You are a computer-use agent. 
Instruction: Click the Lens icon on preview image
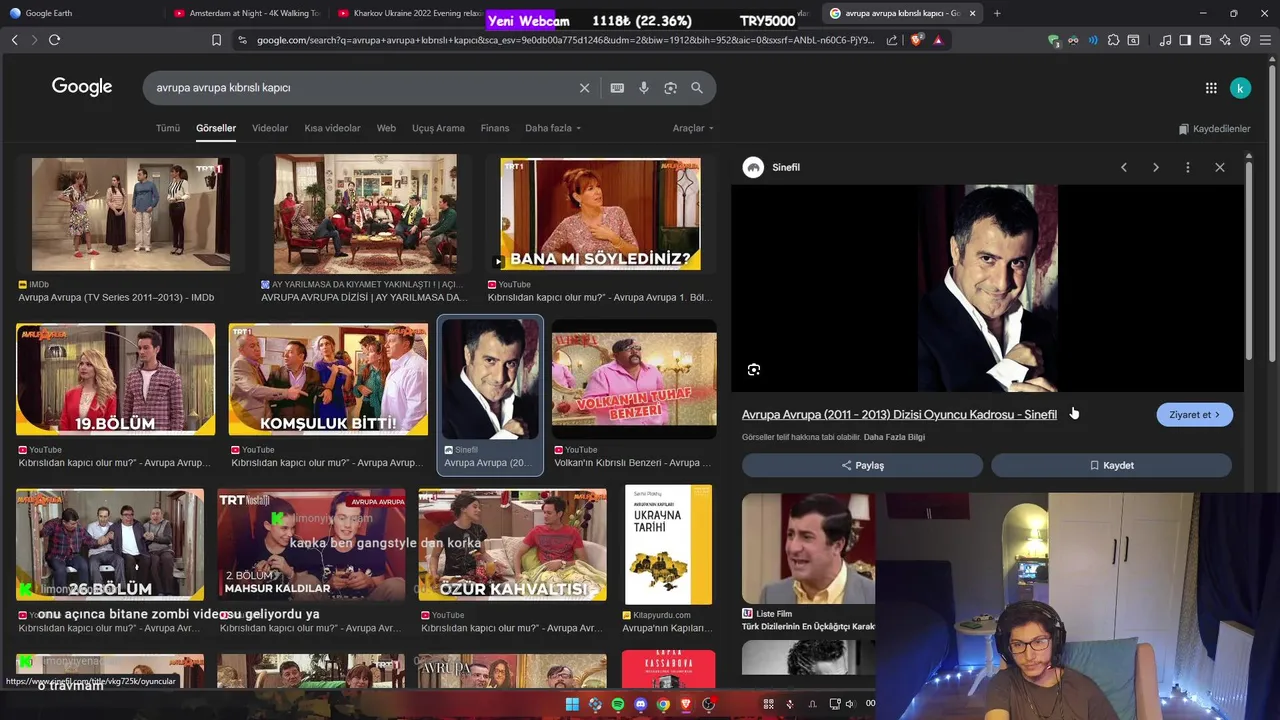pos(754,370)
